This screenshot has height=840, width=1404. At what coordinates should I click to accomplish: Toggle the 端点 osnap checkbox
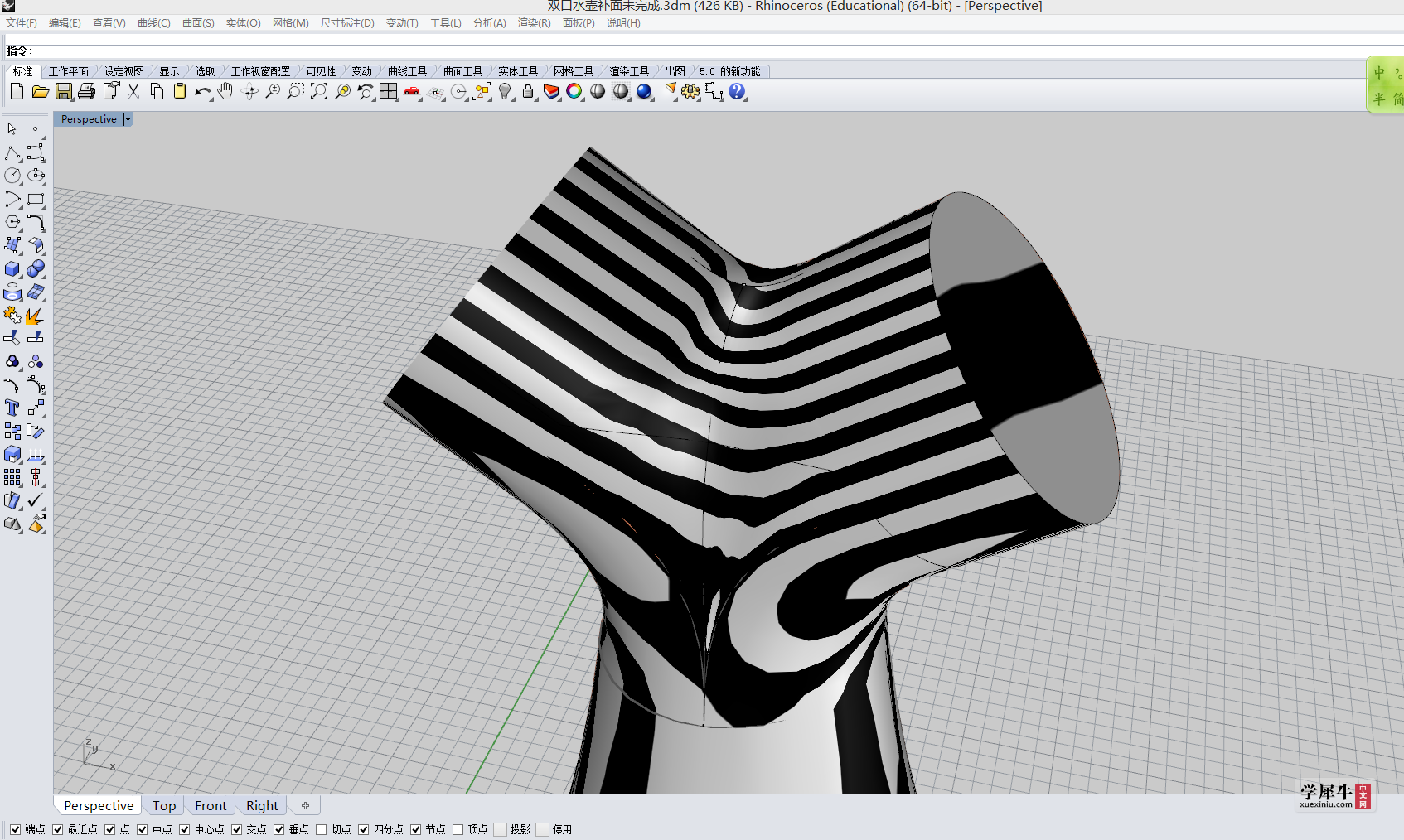[x=15, y=829]
